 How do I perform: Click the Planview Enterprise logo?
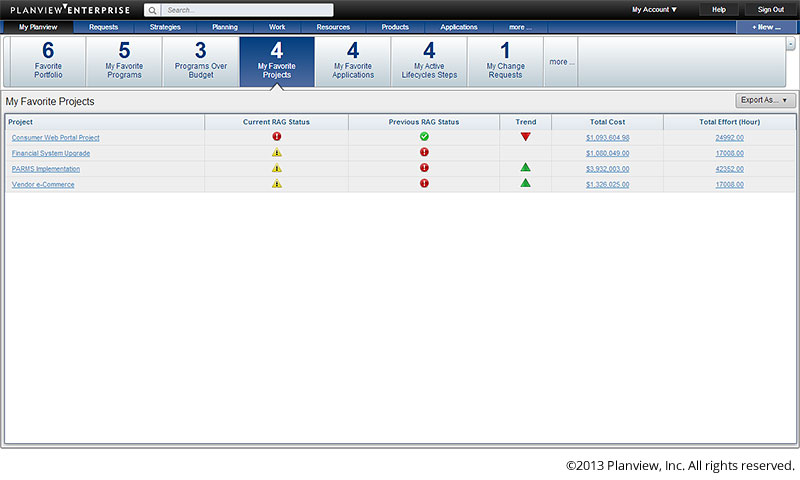(70, 10)
